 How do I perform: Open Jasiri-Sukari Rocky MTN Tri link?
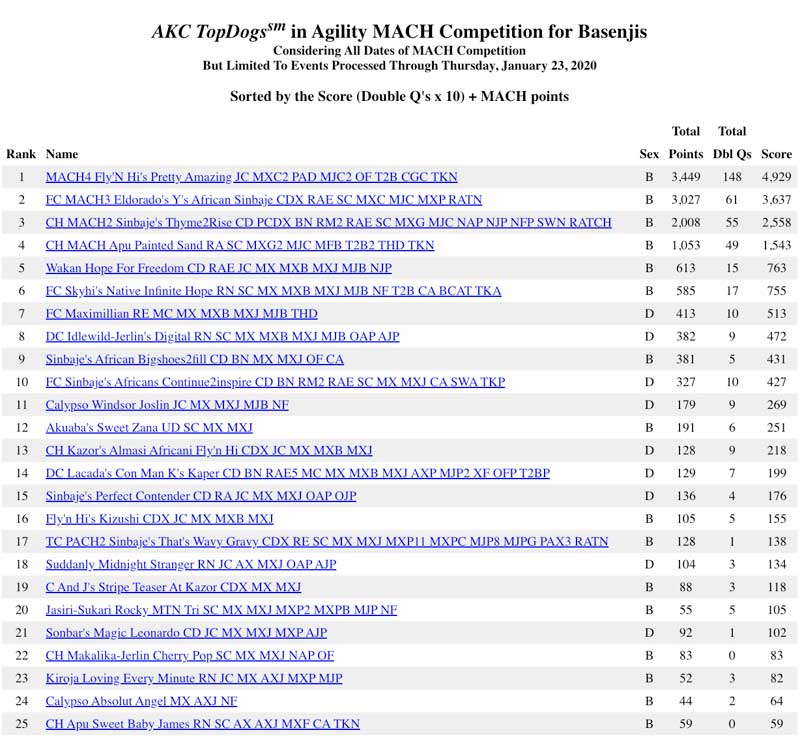[221, 610]
